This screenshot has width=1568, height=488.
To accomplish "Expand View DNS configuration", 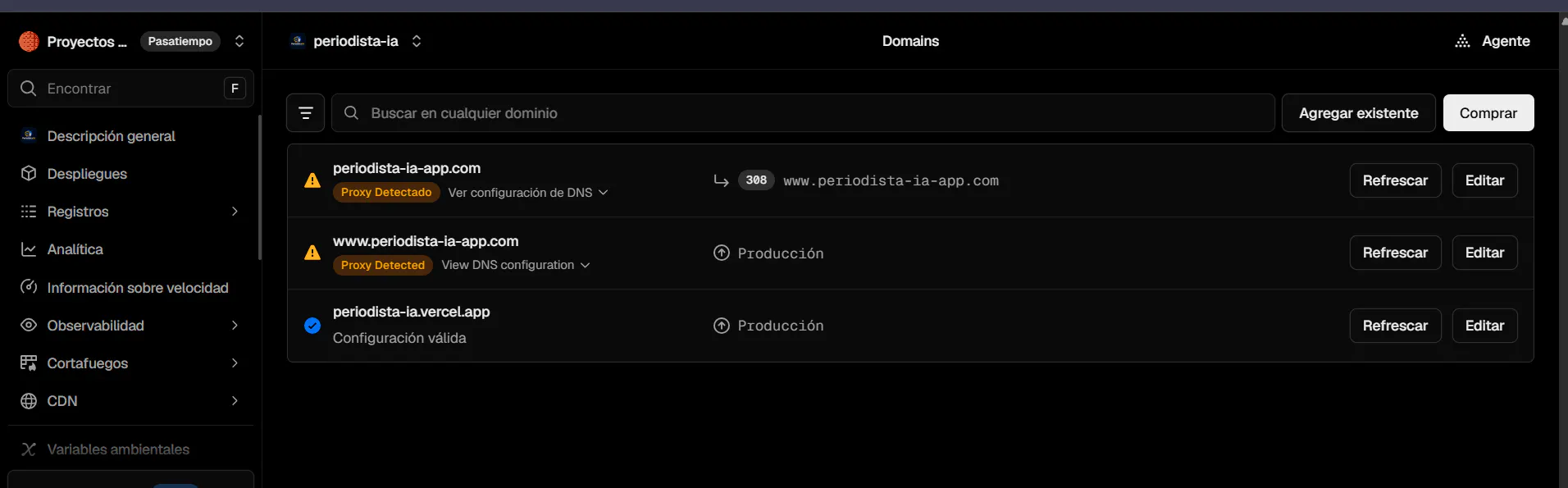I will pos(516,265).
